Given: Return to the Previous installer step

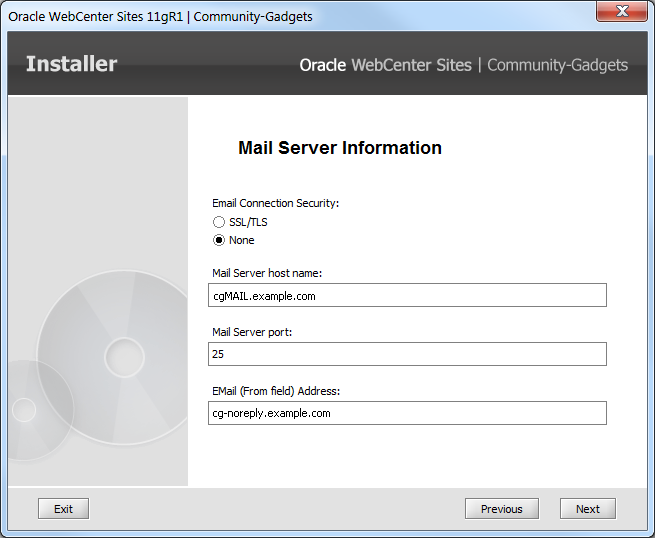Looking at the screenshot, I should [502, 509].
